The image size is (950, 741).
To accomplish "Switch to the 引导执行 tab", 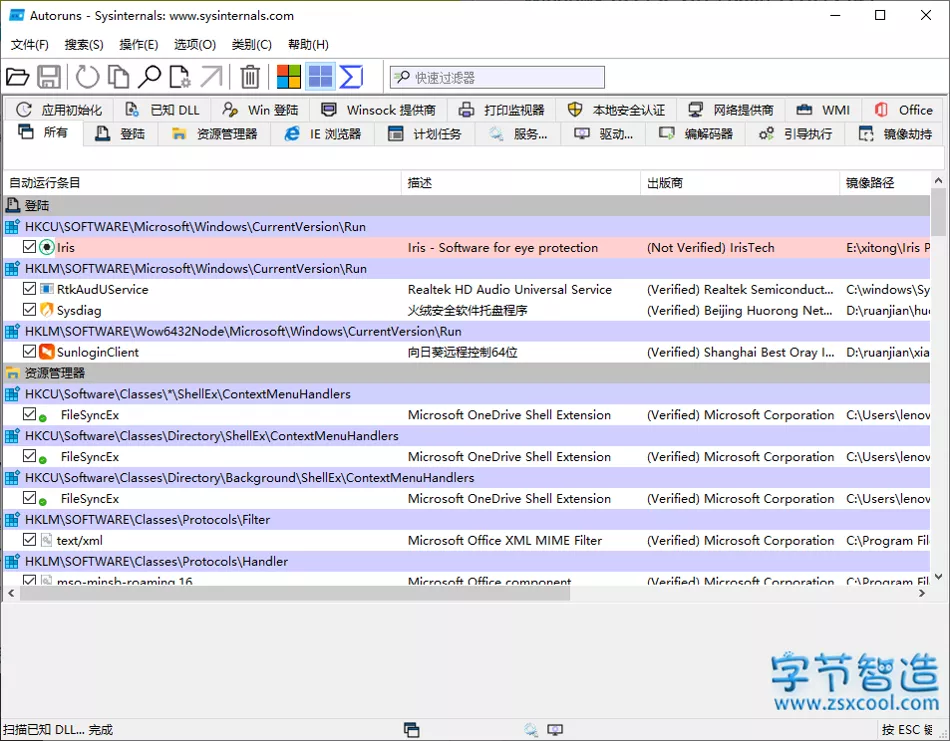I will [x=796, y=134].
